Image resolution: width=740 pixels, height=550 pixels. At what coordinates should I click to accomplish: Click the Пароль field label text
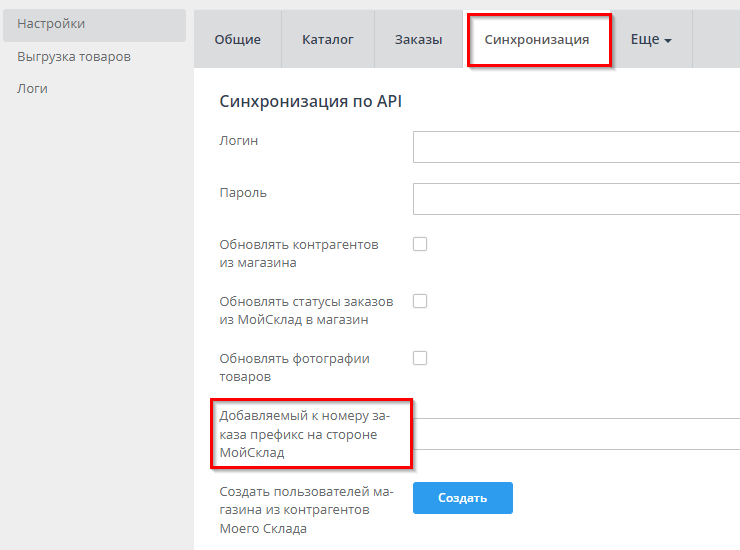(x=243, y=192)
